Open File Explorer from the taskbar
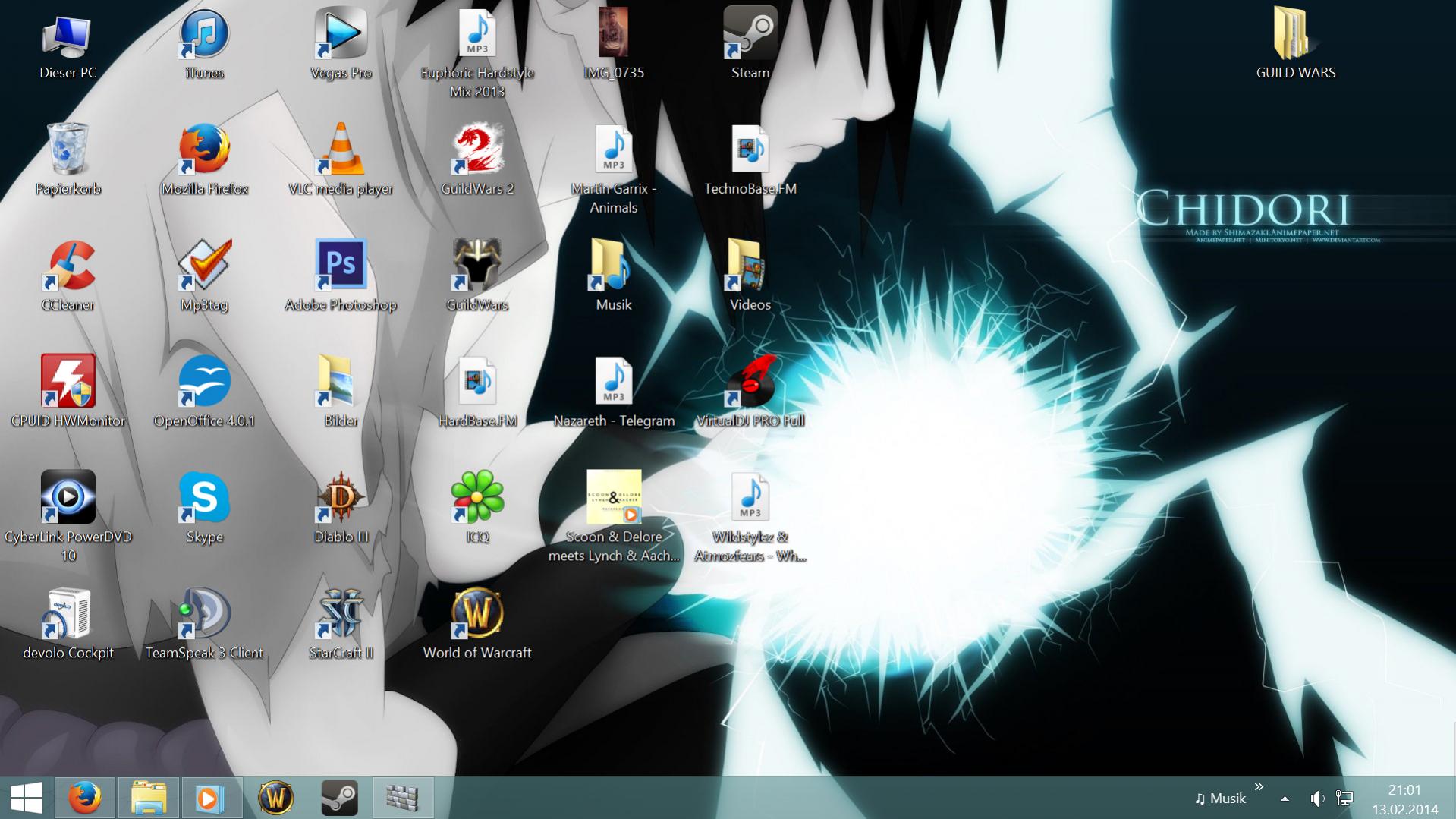Viewport: 1456px width, 819px height. (x=149, y=798)
